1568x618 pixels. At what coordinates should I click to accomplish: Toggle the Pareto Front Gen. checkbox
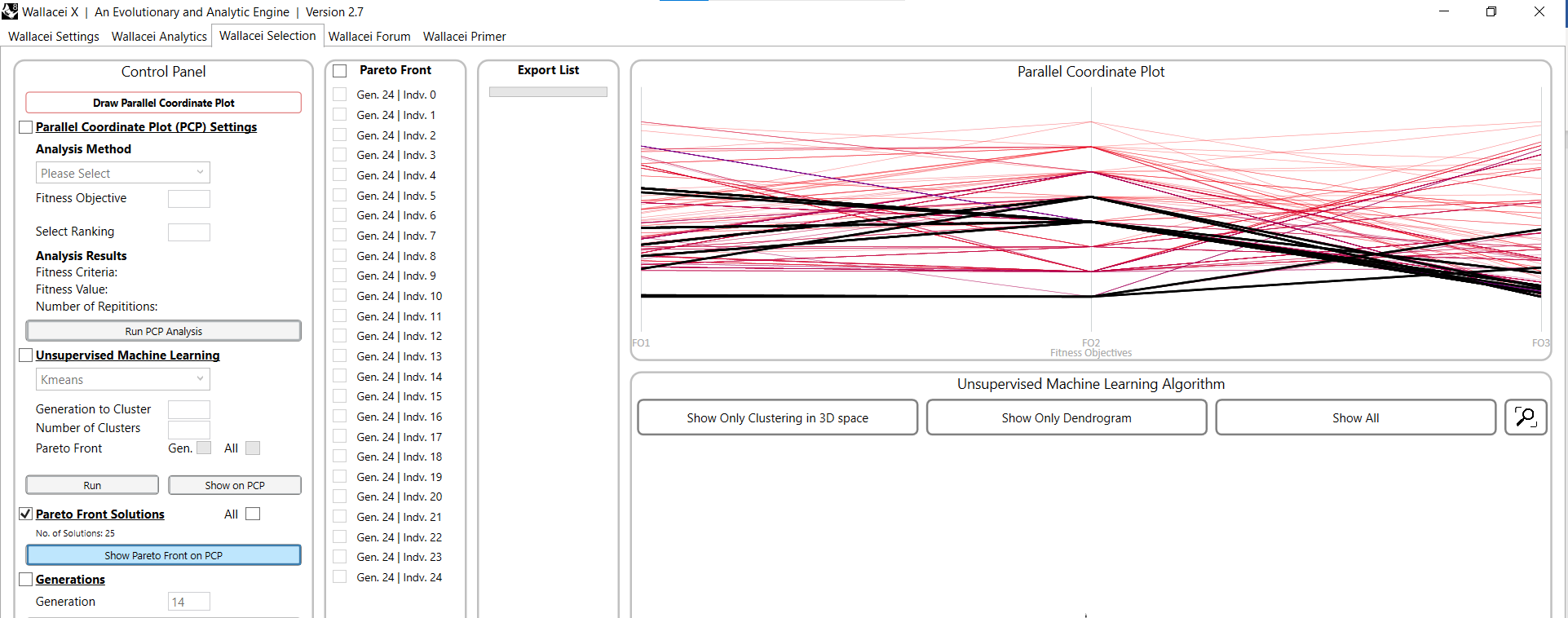204,448
